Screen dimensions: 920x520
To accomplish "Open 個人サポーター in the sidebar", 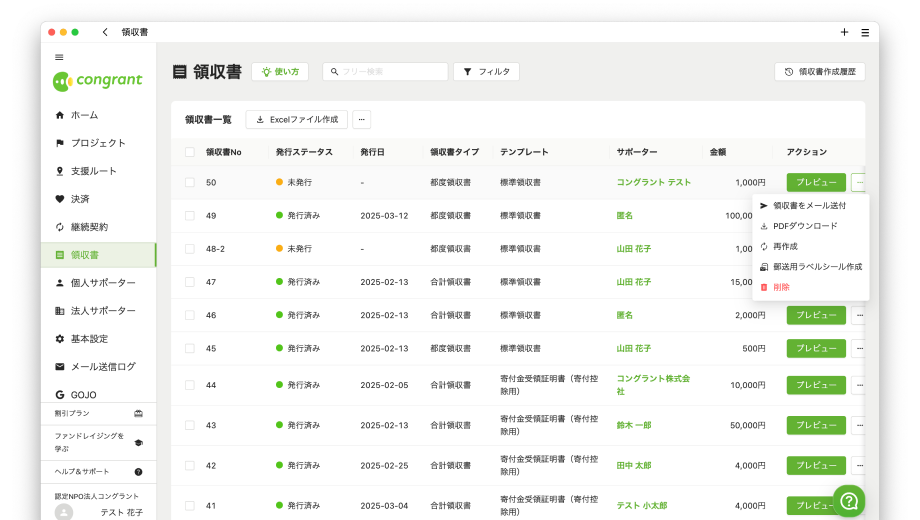I will tap(98, 283).
